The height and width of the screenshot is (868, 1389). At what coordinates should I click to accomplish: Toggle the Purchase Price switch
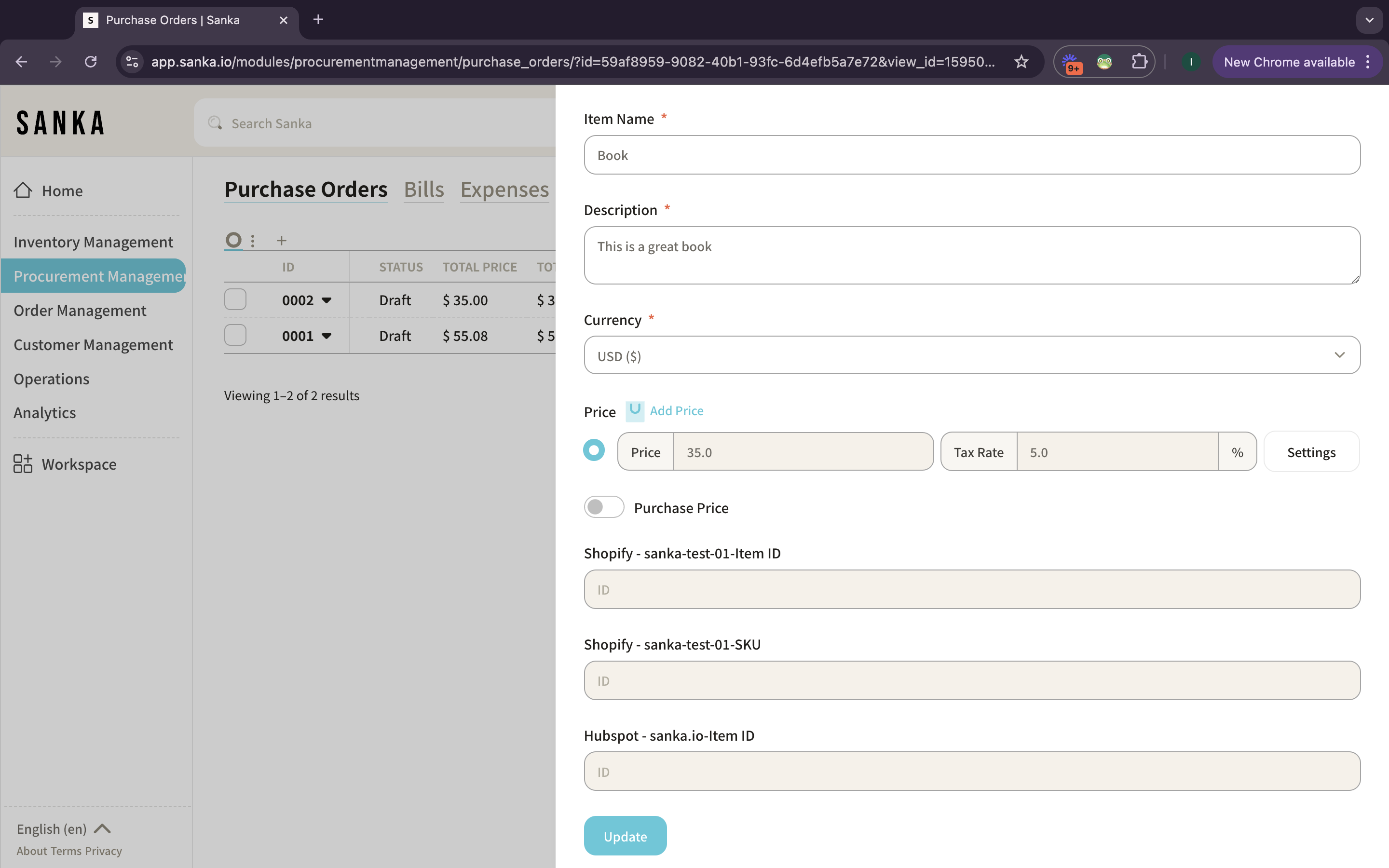(x=604, y=507)
